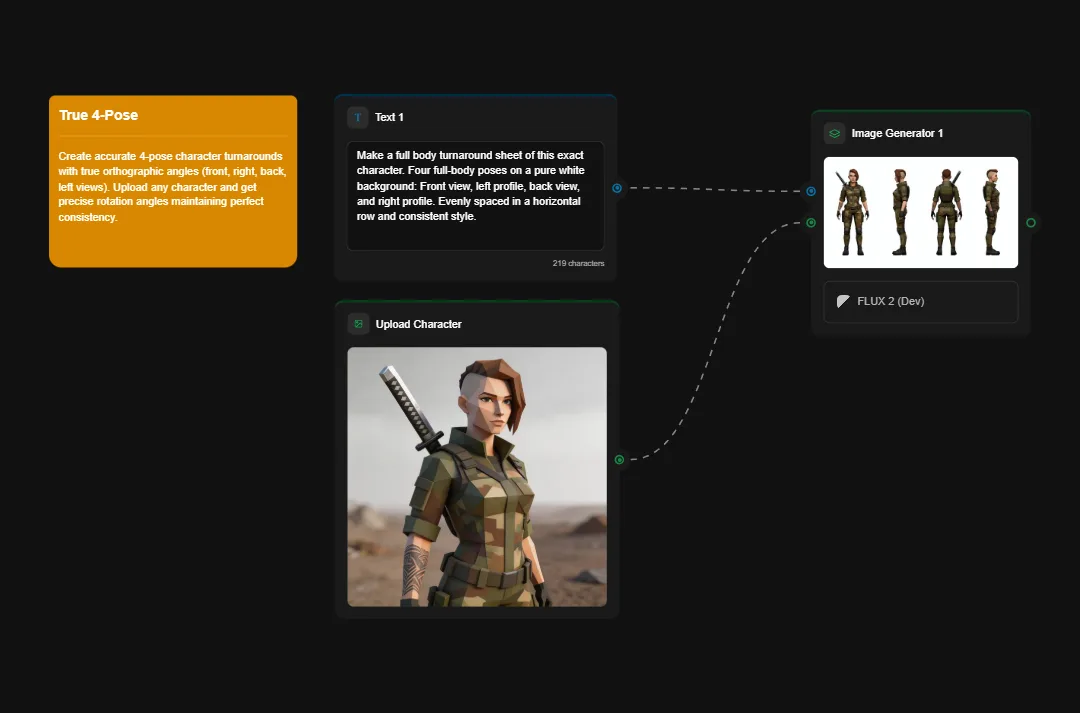Viewport: 1080px width, 713px height.
Task: Click the blue output port of the Text 1 node
Action: (618, 187)
